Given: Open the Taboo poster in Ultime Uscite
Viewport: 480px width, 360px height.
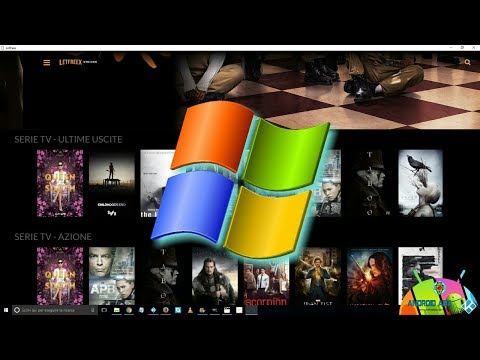Looking at the screenshot, I should [369, 183].
